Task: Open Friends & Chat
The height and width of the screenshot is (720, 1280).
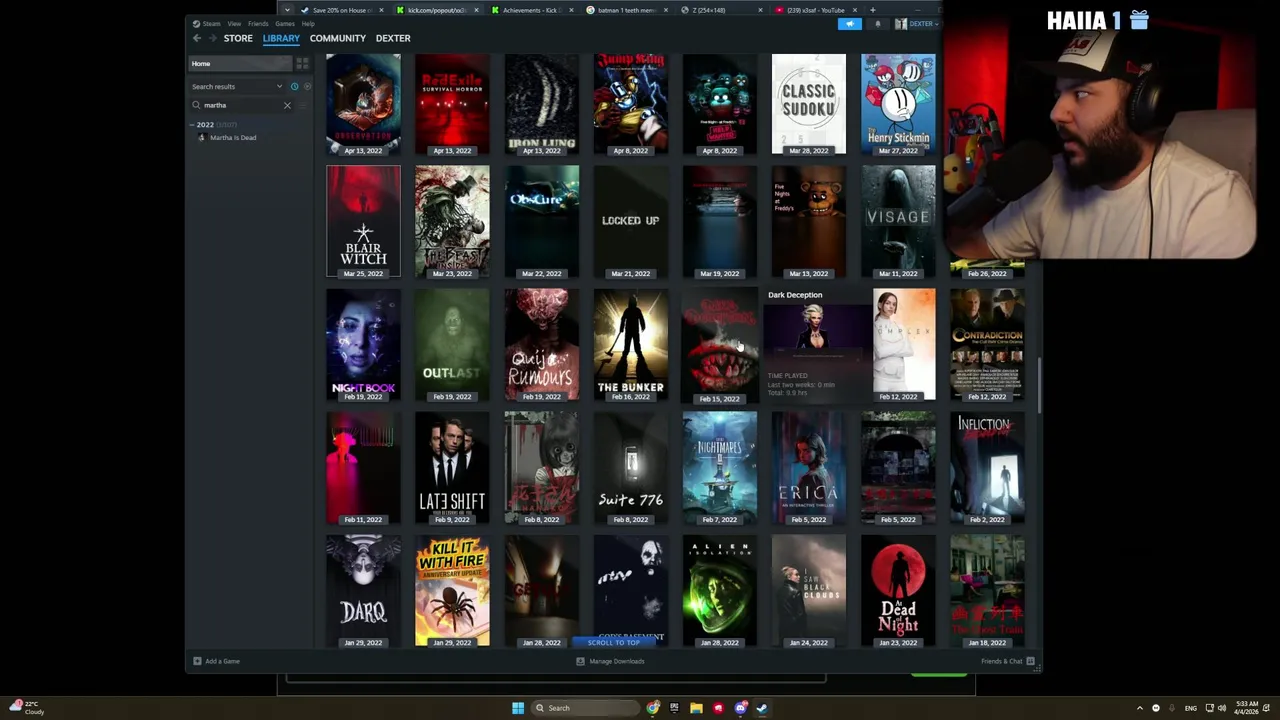Action: coord(1008,661)
